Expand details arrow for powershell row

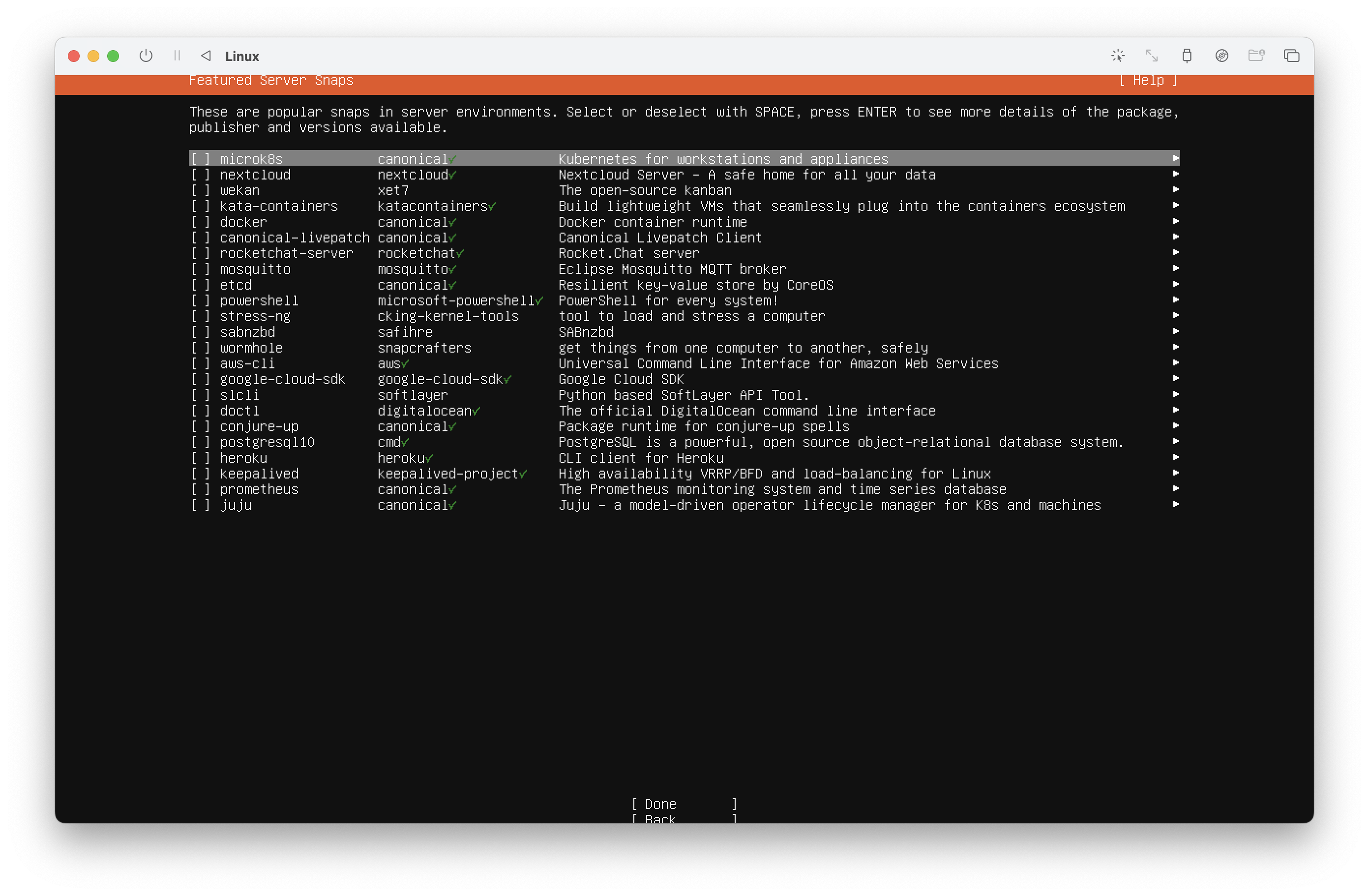(x=1176, y=300)
